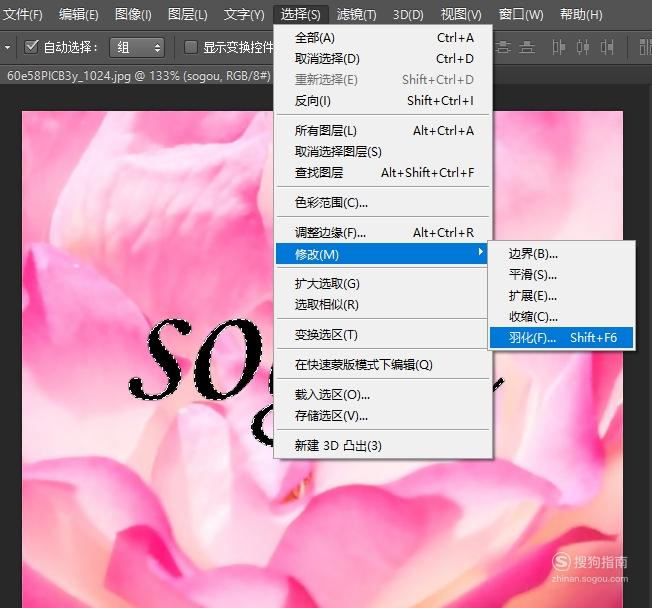Open the 文件(F) menu
The width and height of the screenshot is (652, 608).
[22, 15]
